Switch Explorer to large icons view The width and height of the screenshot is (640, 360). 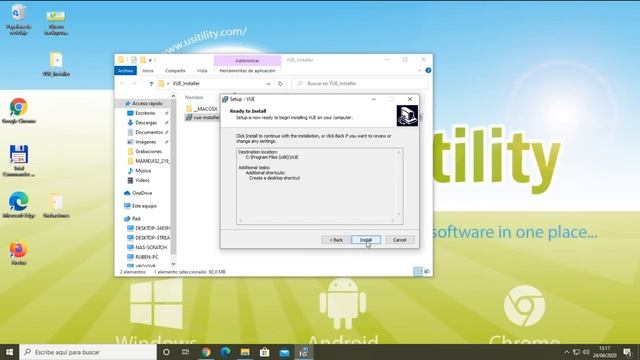(x=427, y=272)
